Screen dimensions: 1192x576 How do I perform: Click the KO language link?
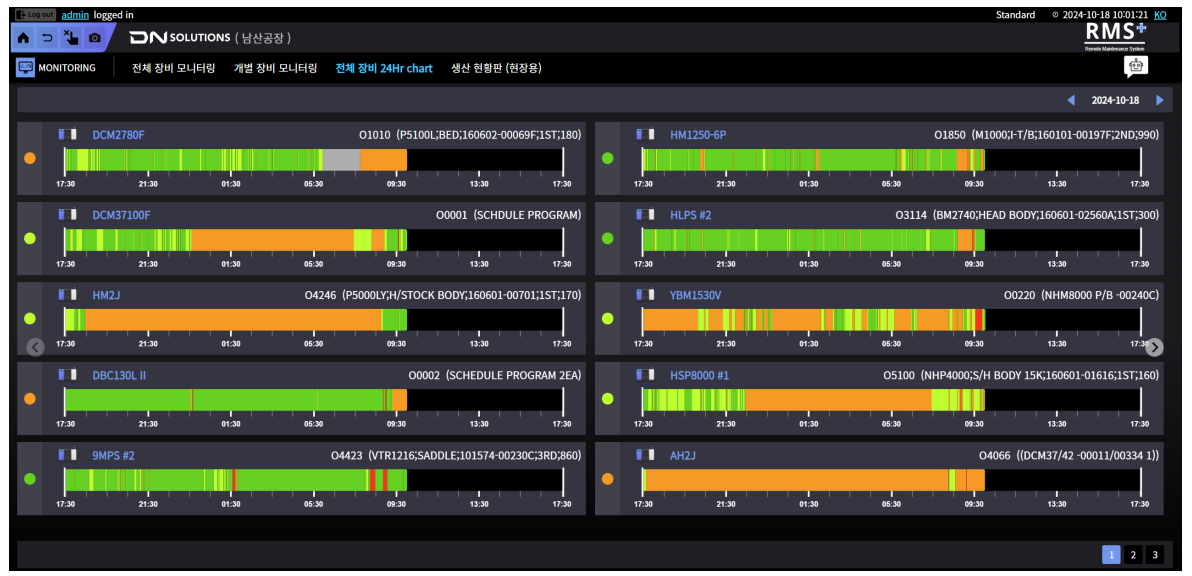click(1160, 15)
